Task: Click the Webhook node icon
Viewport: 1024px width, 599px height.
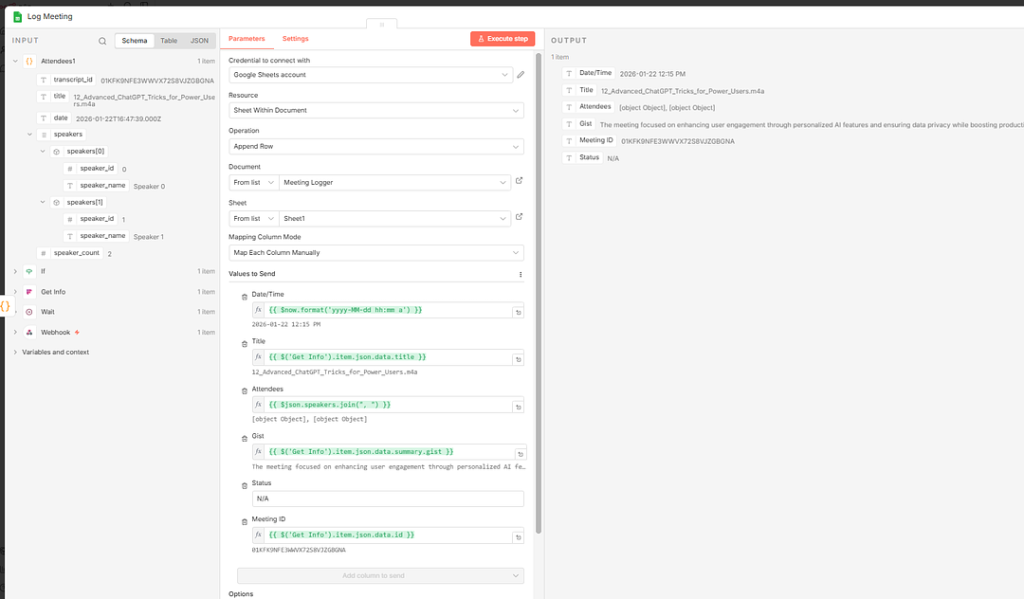Action: click(29, 332)
